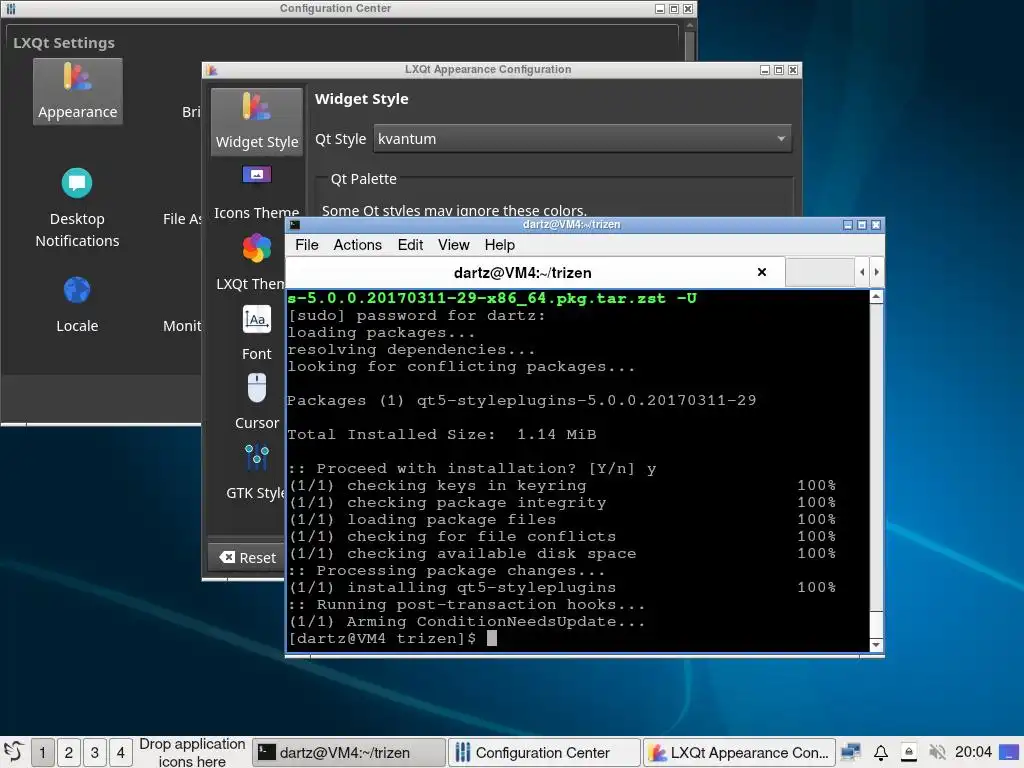Minimize the LXQt Appearance Configuration window
1024x768 pixels.
point(765,70)
